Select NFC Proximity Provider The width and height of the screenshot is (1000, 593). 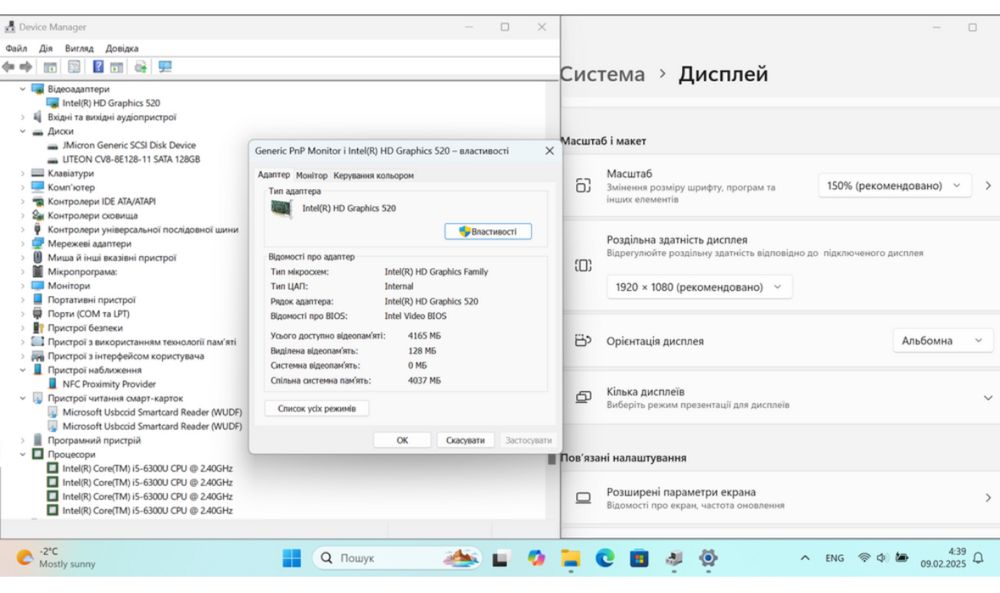[x=109, y=384]
